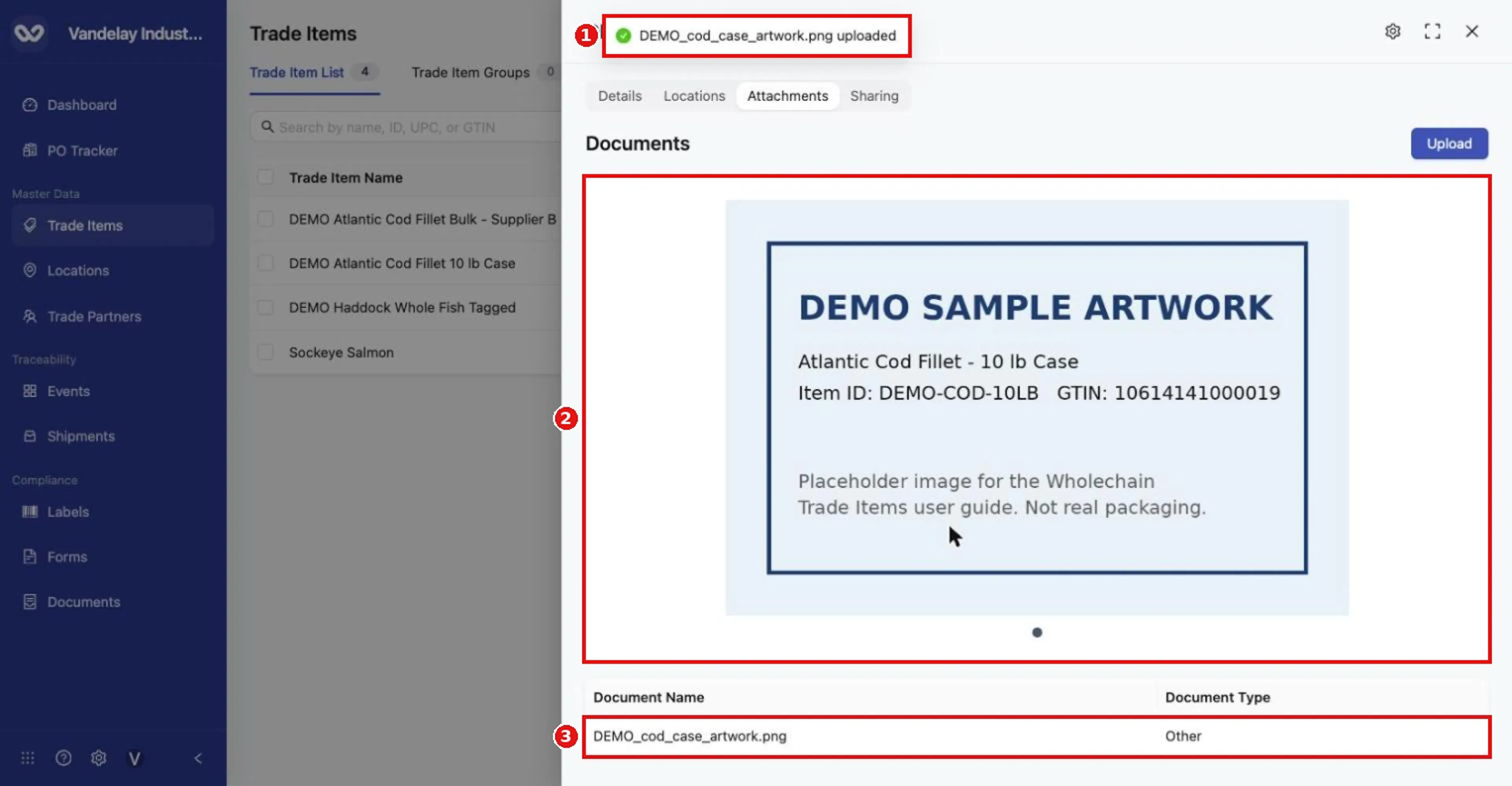This screenshot has height=786, width=1512.
Task: Click the trade item search field
Action: point(405,127)
